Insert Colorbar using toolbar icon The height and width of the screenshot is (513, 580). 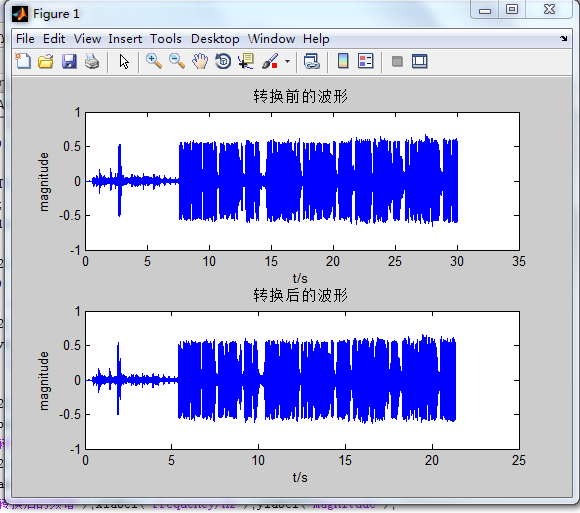pyautogui.click(x=343, y=61)
